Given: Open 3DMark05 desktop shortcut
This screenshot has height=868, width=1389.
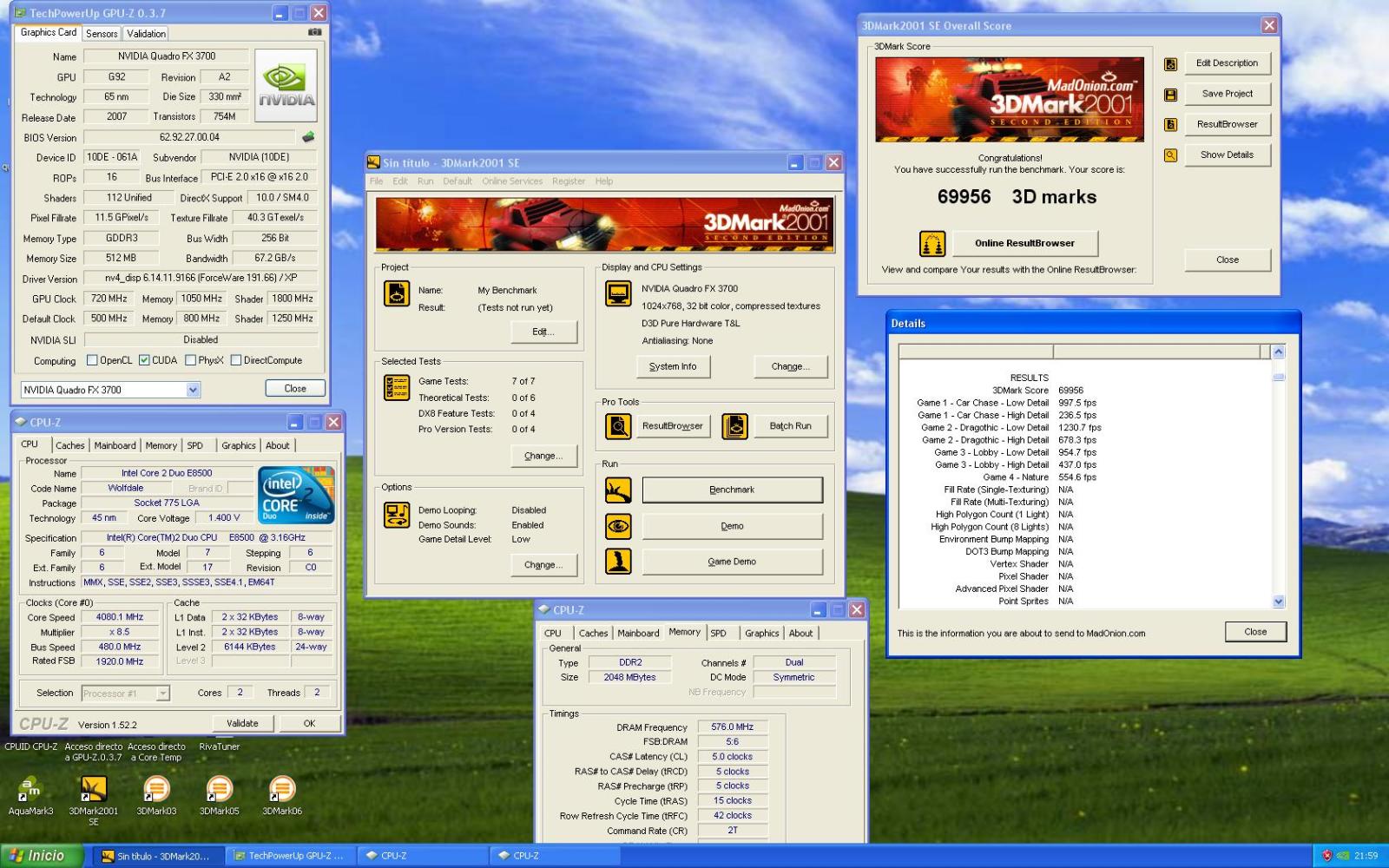Looking at the screenshot, I should tap(219, 796).
